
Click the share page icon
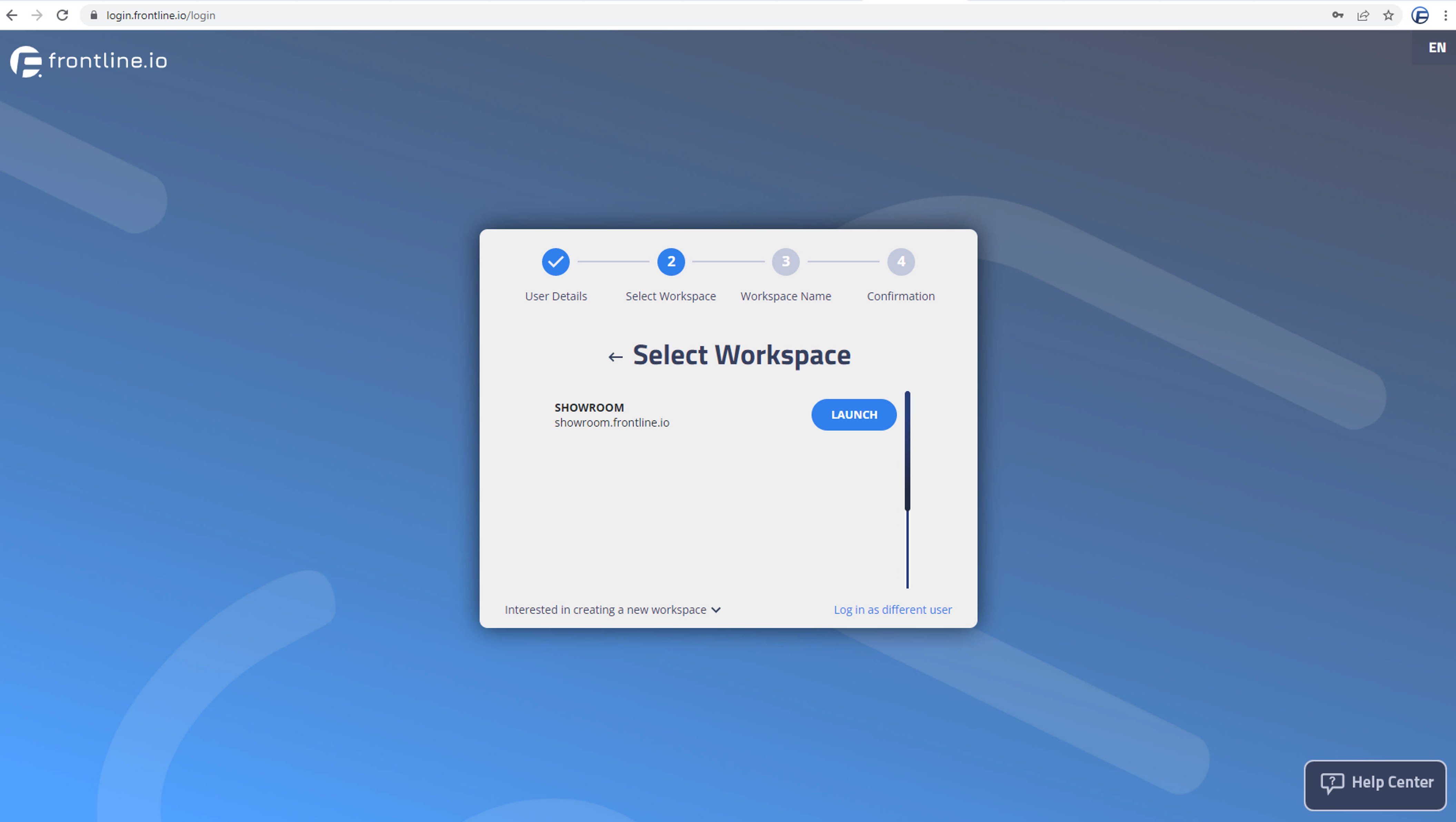pos(1363,15)
